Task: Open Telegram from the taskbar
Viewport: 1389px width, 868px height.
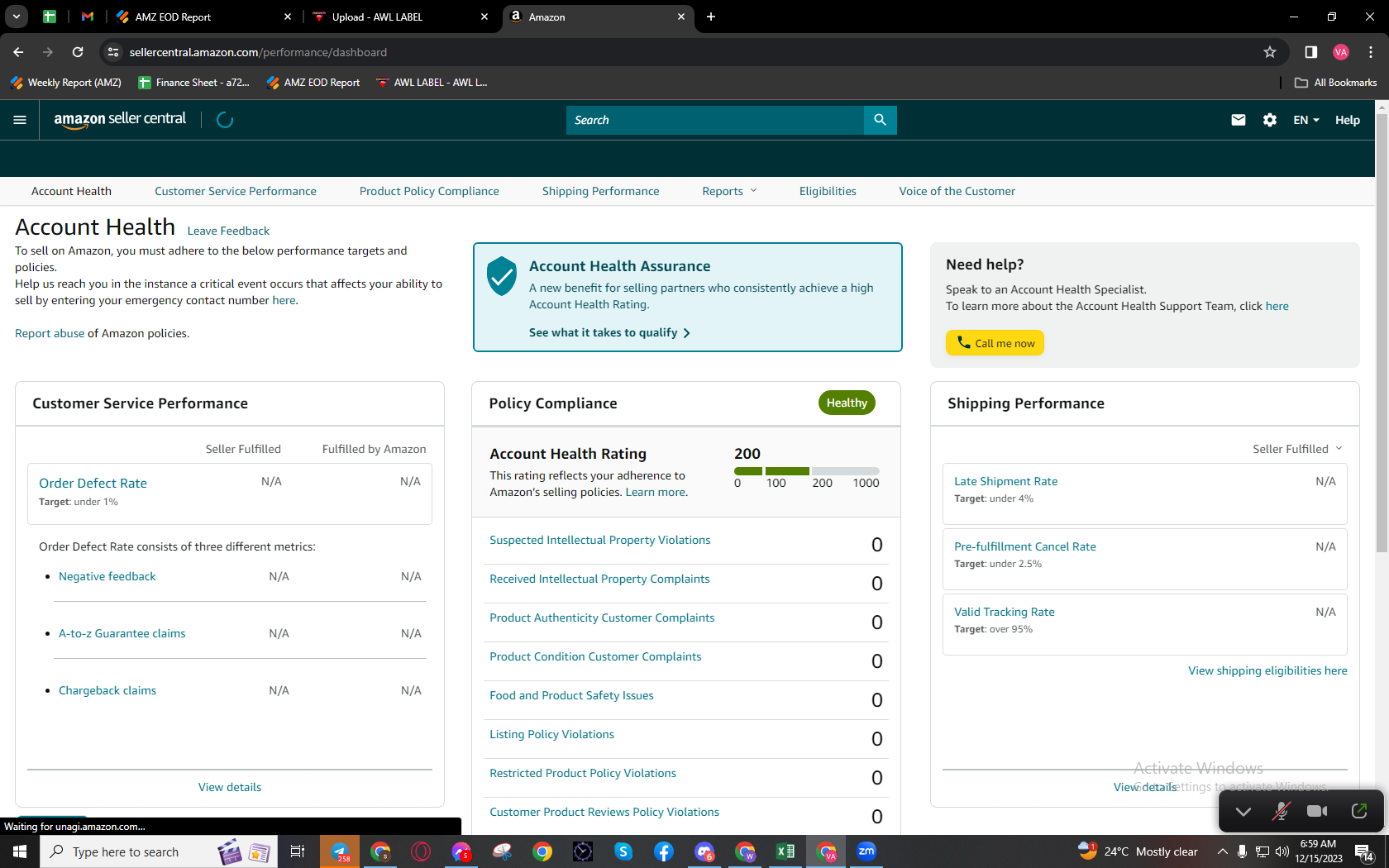Action: point(340,851)
